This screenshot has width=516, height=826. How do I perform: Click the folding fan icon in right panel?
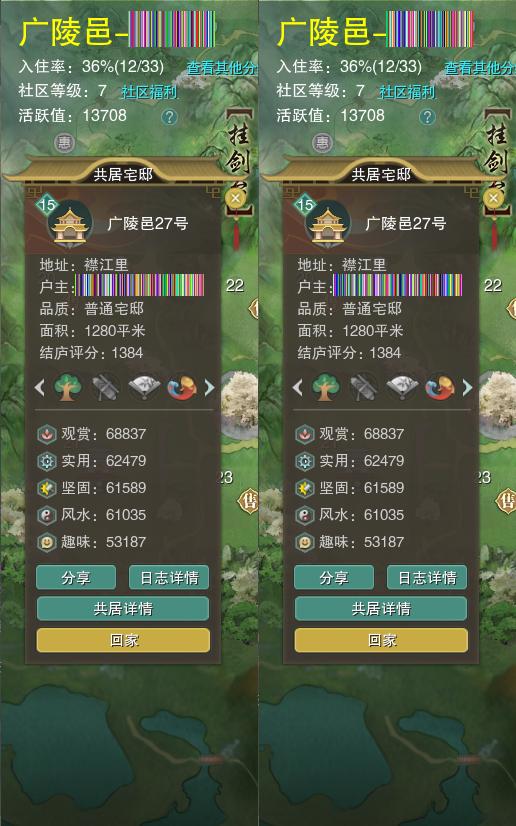tap(402, 388)
